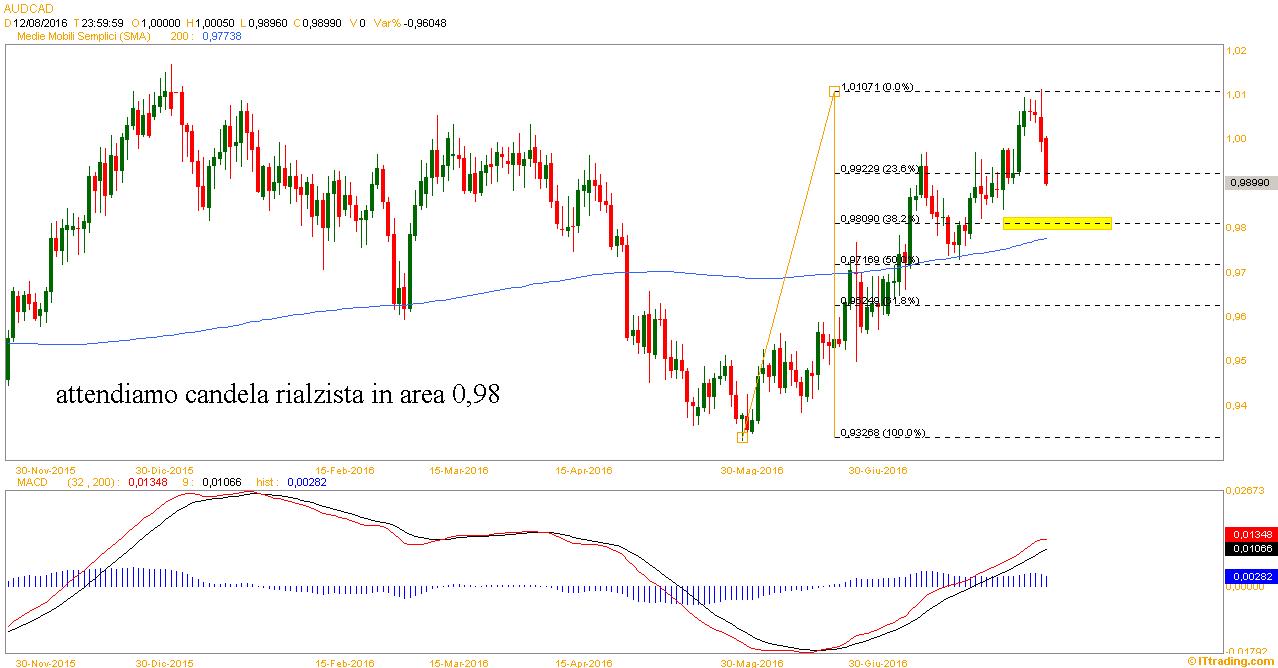This screenshot has height=668, width=1278.
Task: Select the 0,93268 (100.0%) Fibonacci label
Action: [x=882, y=433]
